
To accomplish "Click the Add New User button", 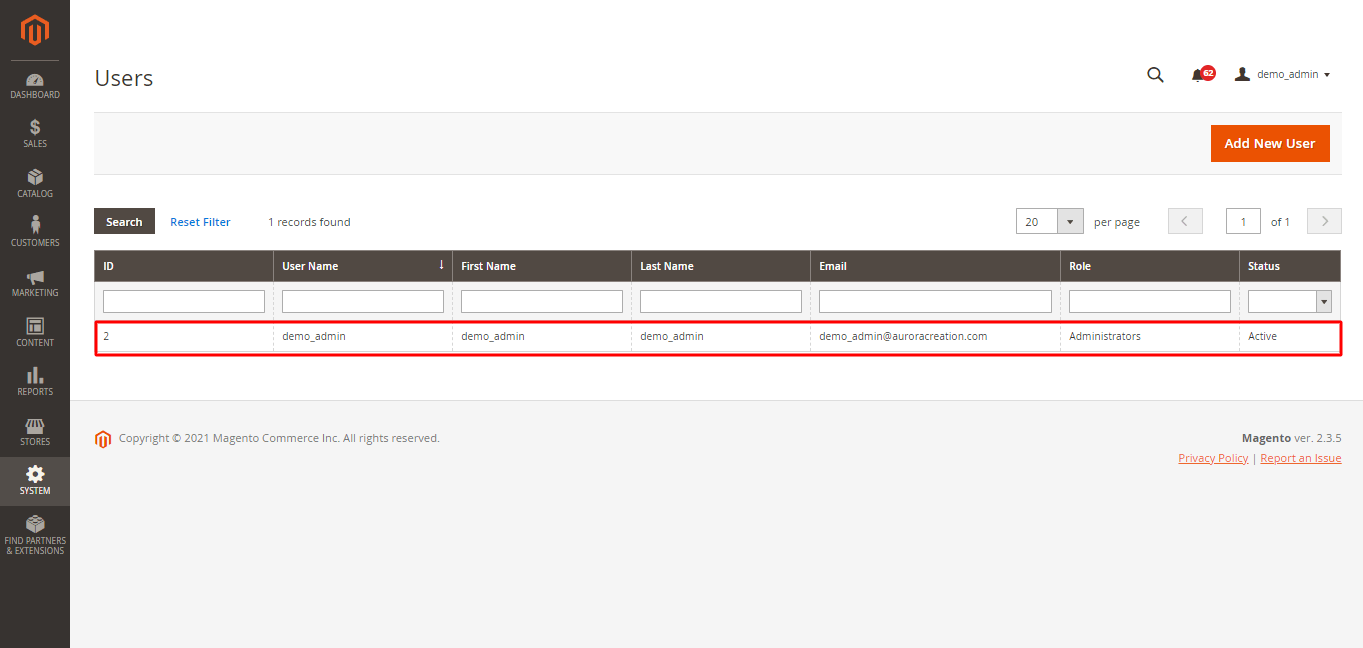I will point(1270,143).
